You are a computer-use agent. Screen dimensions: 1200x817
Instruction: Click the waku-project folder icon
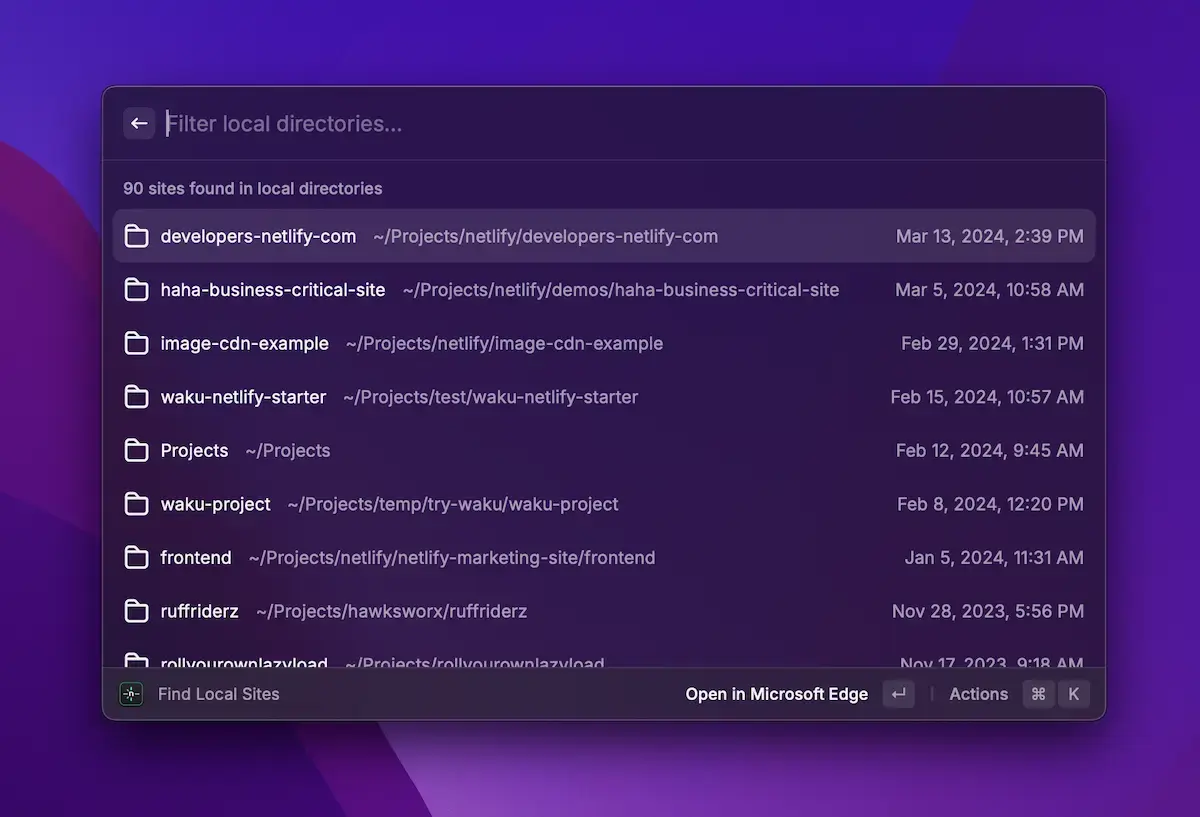pos(136,504)
